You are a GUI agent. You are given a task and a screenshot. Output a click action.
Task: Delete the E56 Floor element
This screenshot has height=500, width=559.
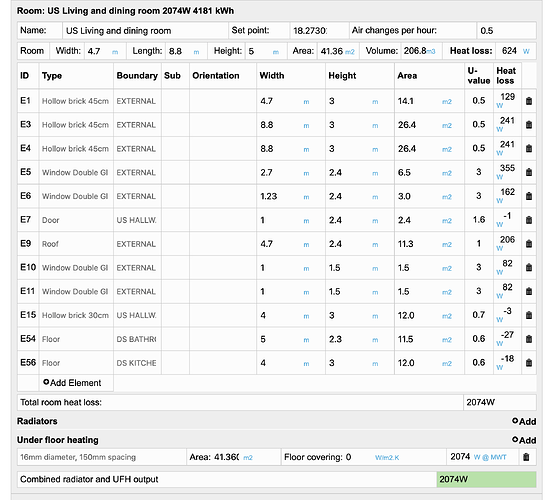coord(529,363)
